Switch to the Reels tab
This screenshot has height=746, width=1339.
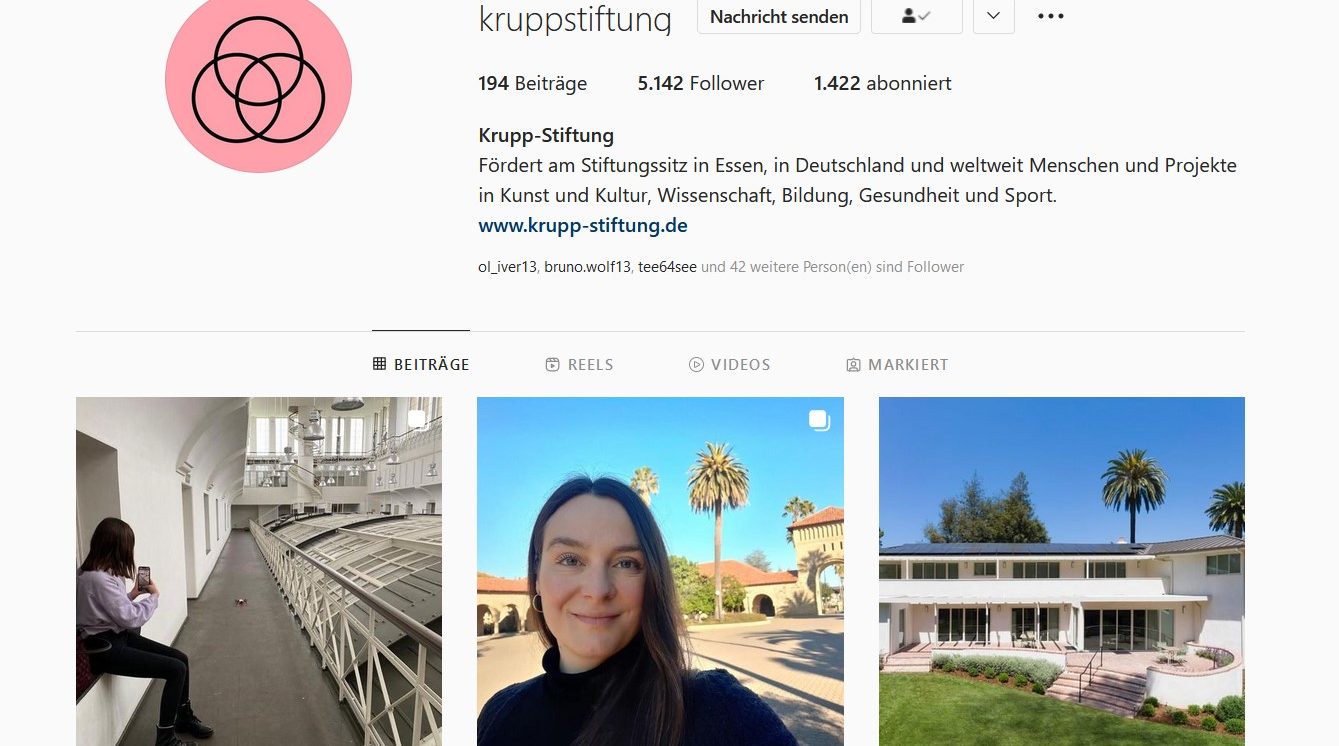(x=579, y=365)
